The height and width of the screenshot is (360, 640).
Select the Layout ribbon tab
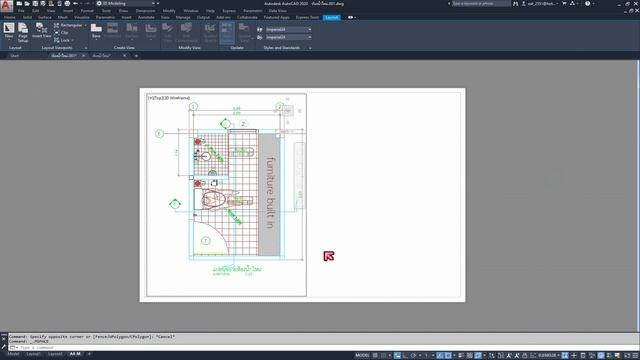(x=331, y=18)
